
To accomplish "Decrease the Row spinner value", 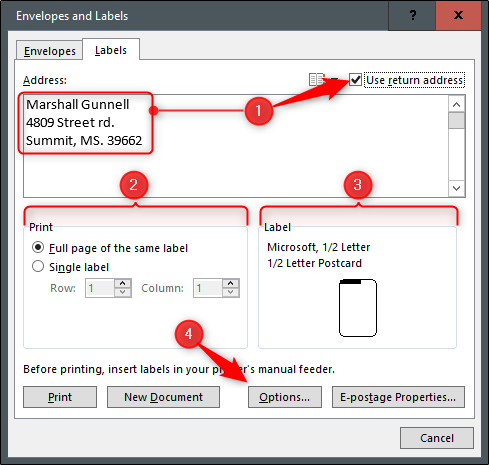I will [x=123, y=292].
